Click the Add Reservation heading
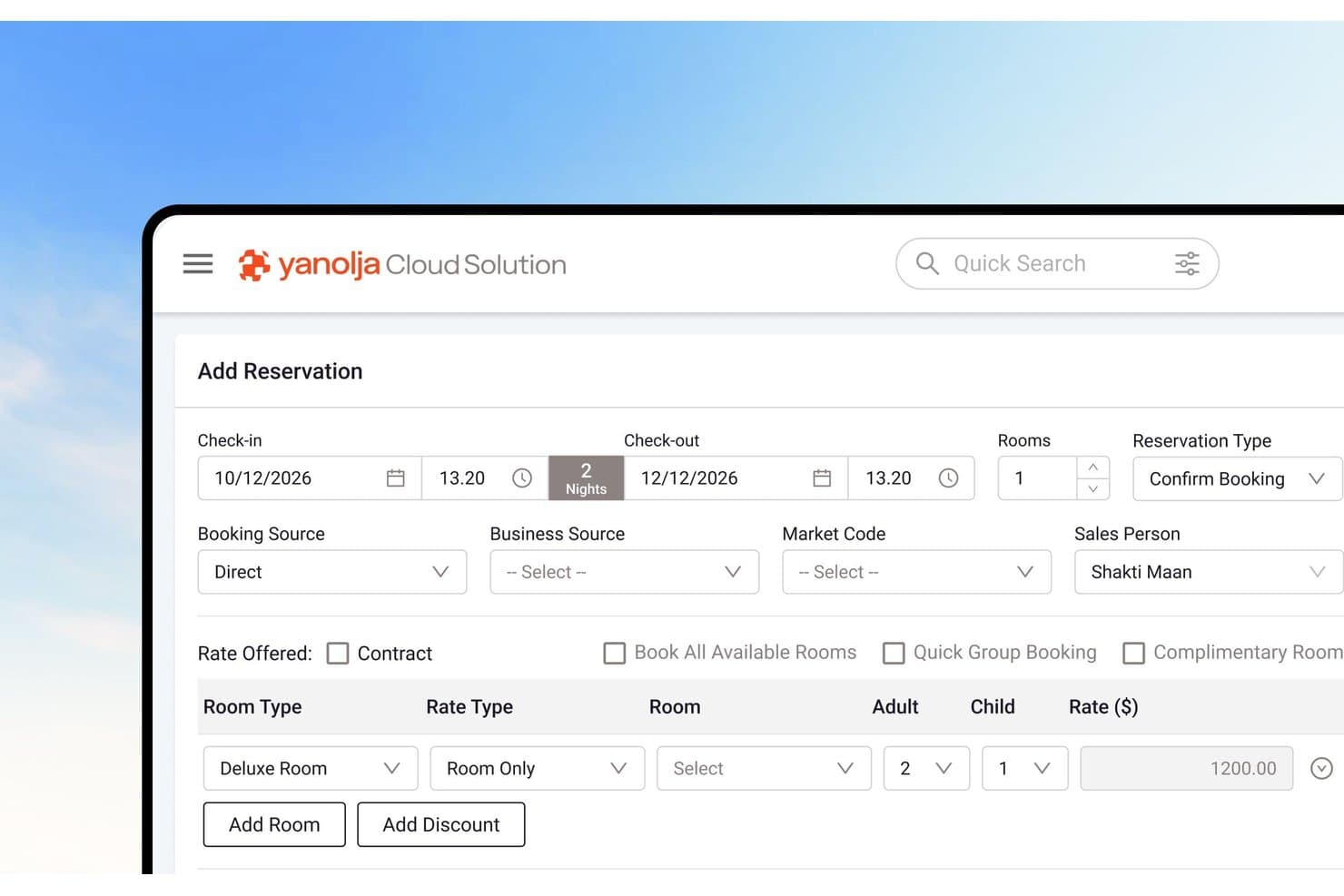1344x896 pixels. 280,371
